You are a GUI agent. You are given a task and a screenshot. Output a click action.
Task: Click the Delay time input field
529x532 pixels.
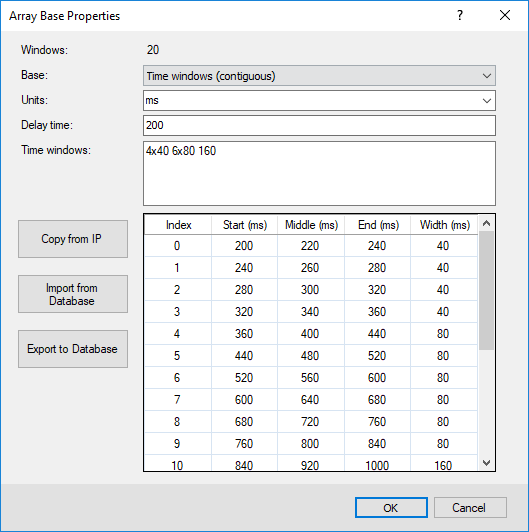319,126
